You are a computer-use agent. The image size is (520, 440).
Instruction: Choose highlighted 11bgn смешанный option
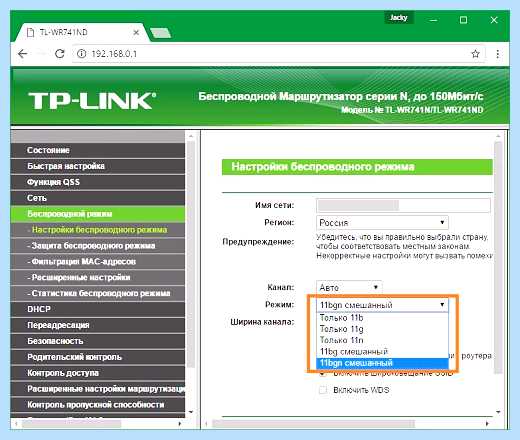coord(382,363)
